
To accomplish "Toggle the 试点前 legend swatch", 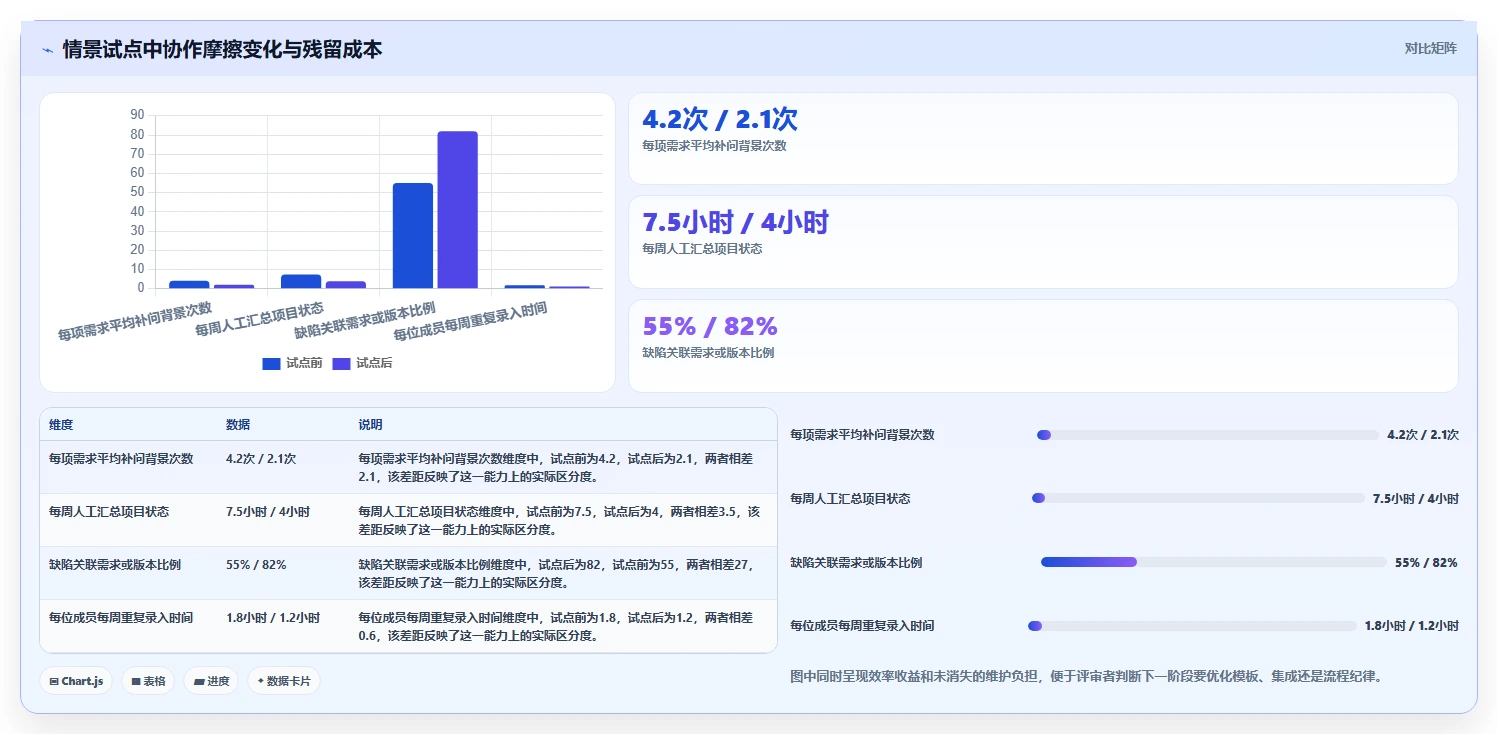I will (271, 363).
